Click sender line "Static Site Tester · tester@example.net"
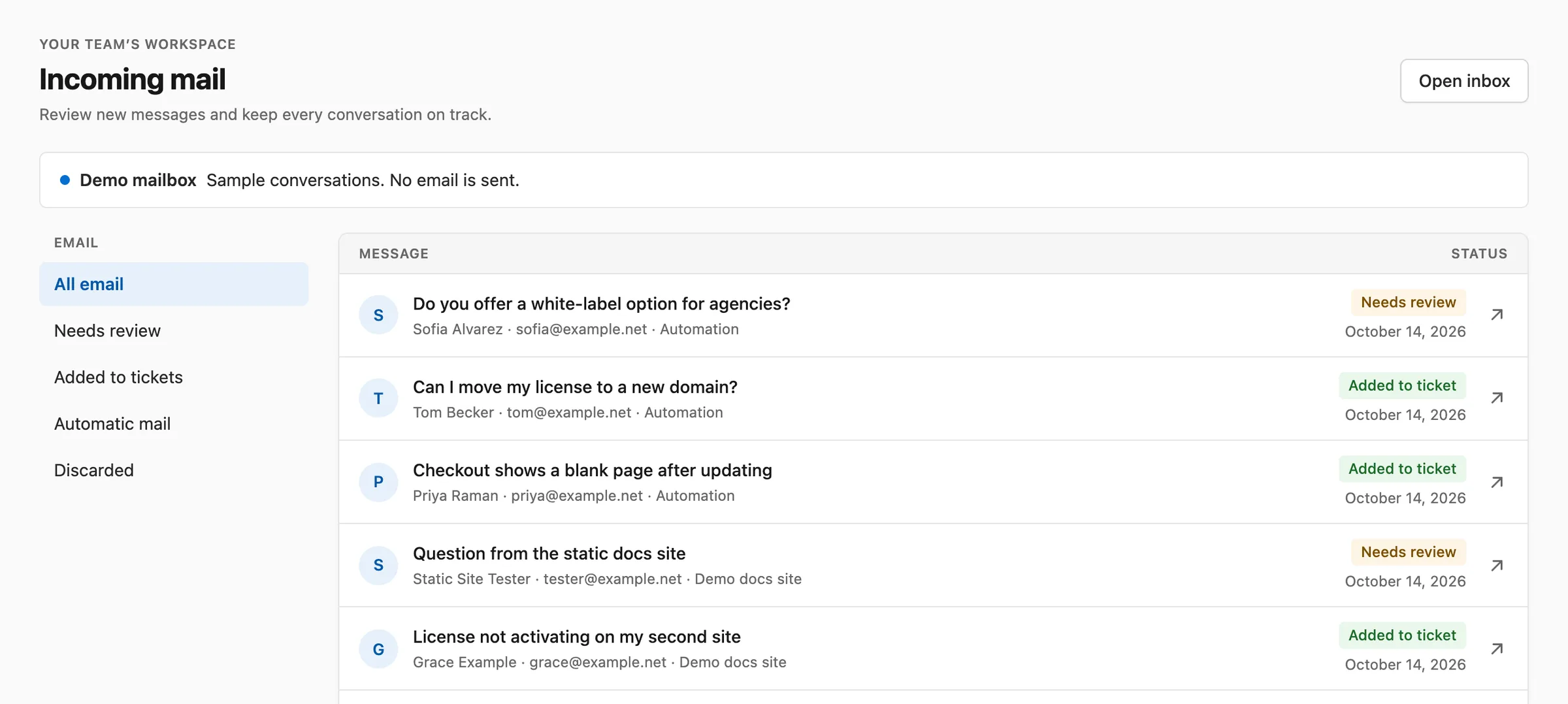The width and height of the screenshot is (1568, 704). [547, 579]
